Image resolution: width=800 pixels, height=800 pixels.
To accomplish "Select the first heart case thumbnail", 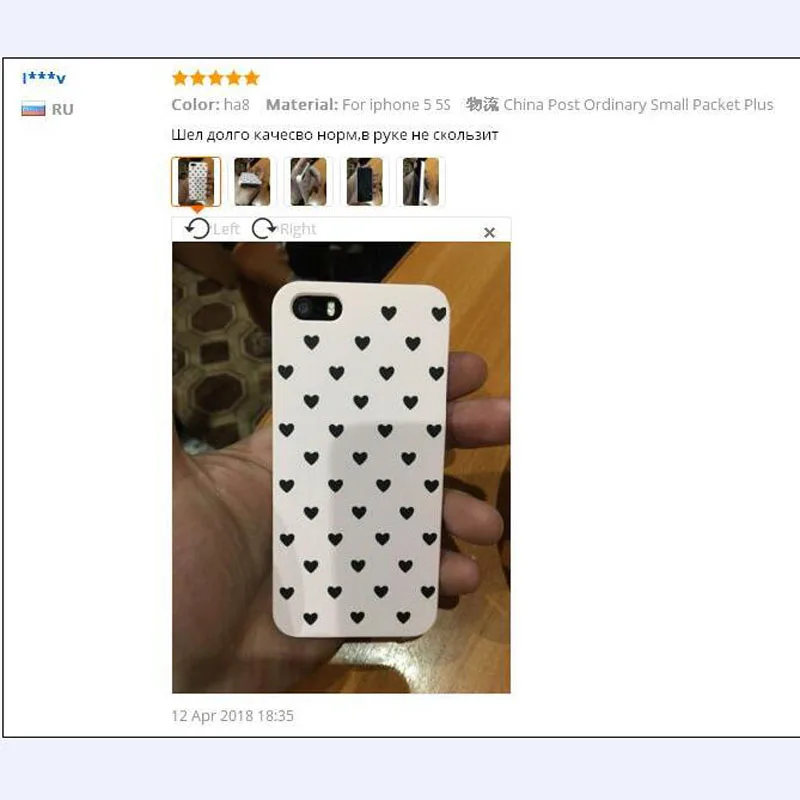I will (x=196, y=182).
